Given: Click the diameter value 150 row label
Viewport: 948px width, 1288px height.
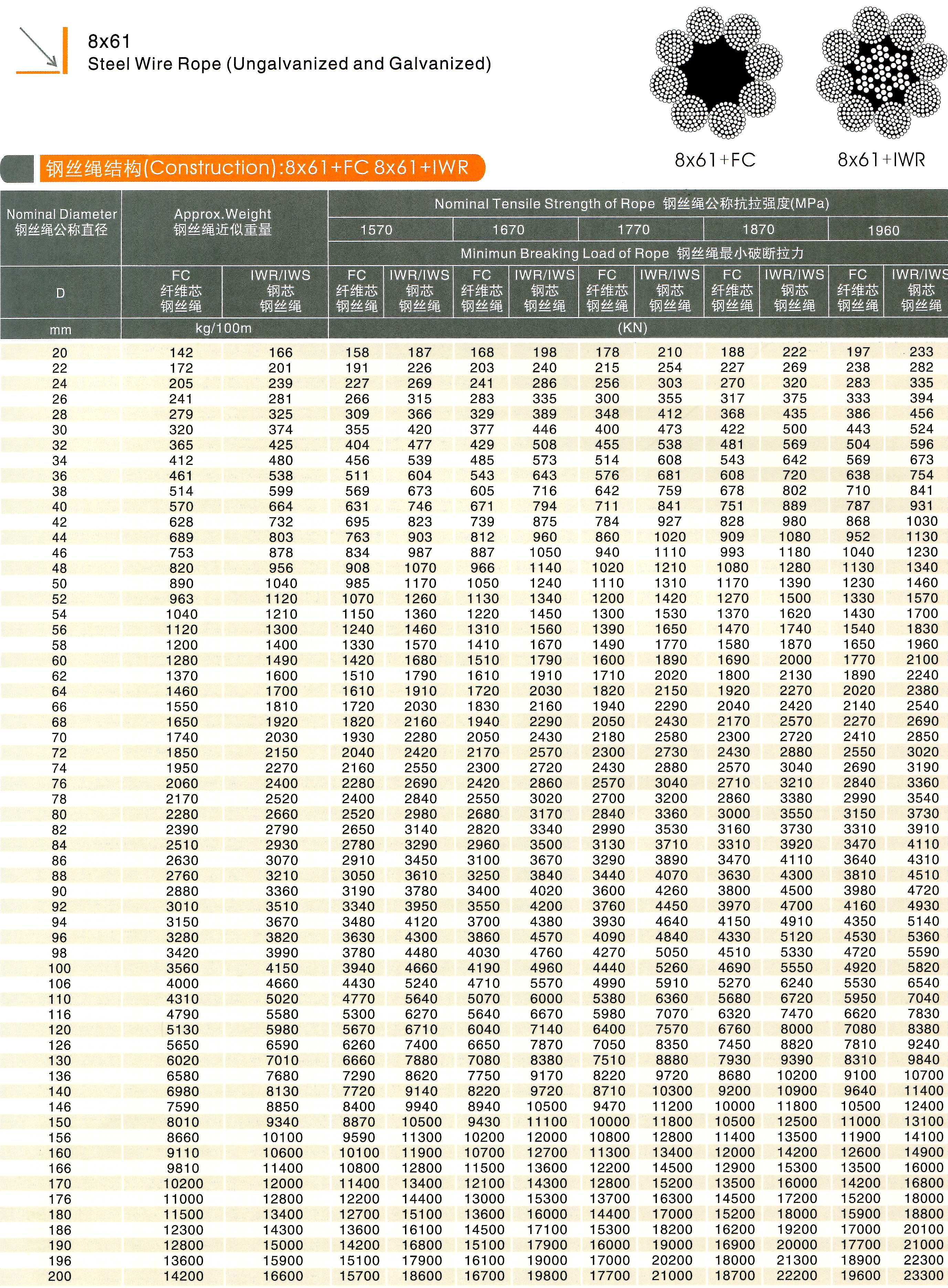Looking at the screenshot, I should click(60, 1122).
